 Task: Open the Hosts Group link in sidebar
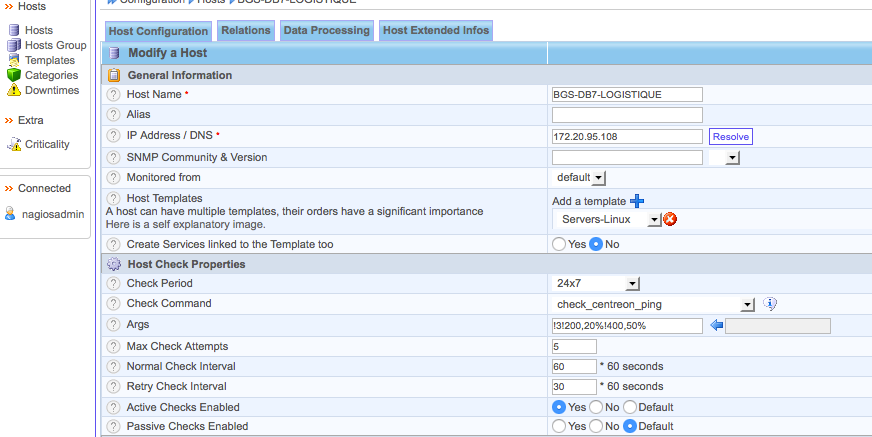click(x=55, y=46)
